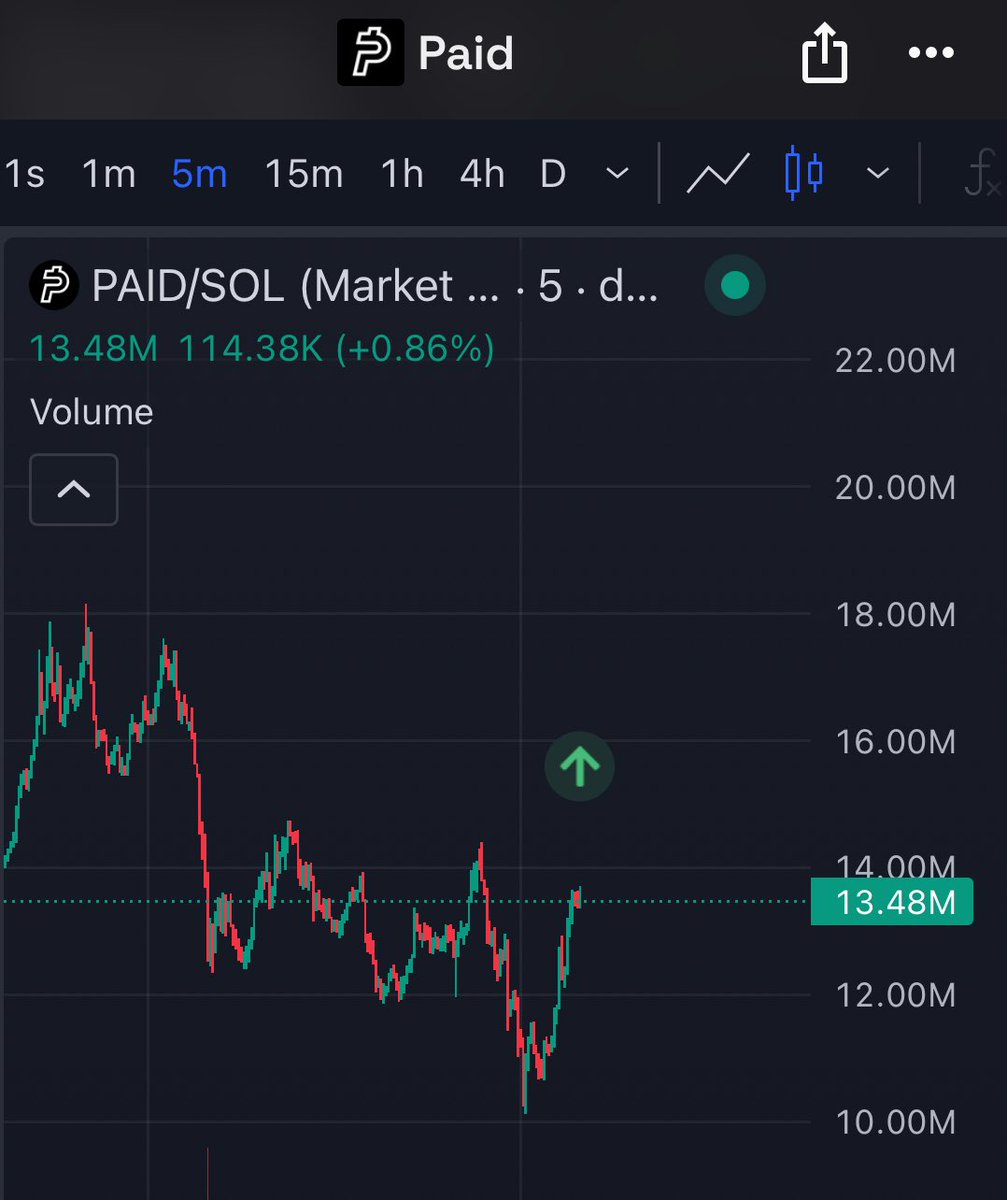Switch to the 4h timeframe
Screen dimensions: 1007x1200
click(482, 175)
